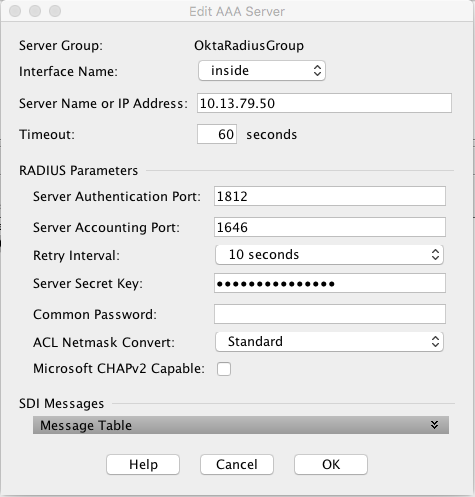Confirm with the OK button
The height and width of the screenshot is (497, 475).
coord(331,464)
